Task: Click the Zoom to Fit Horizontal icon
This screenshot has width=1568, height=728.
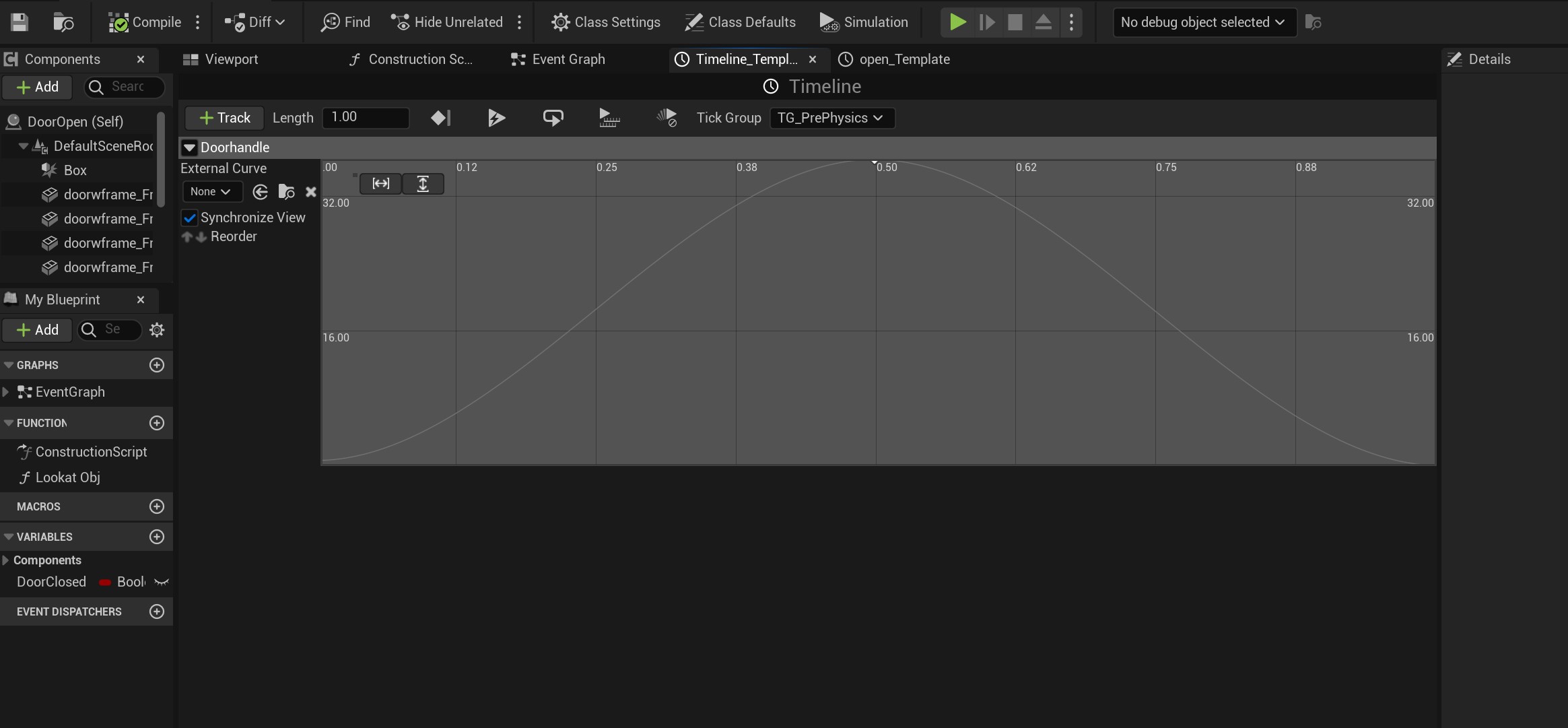Action: [380, 183]
